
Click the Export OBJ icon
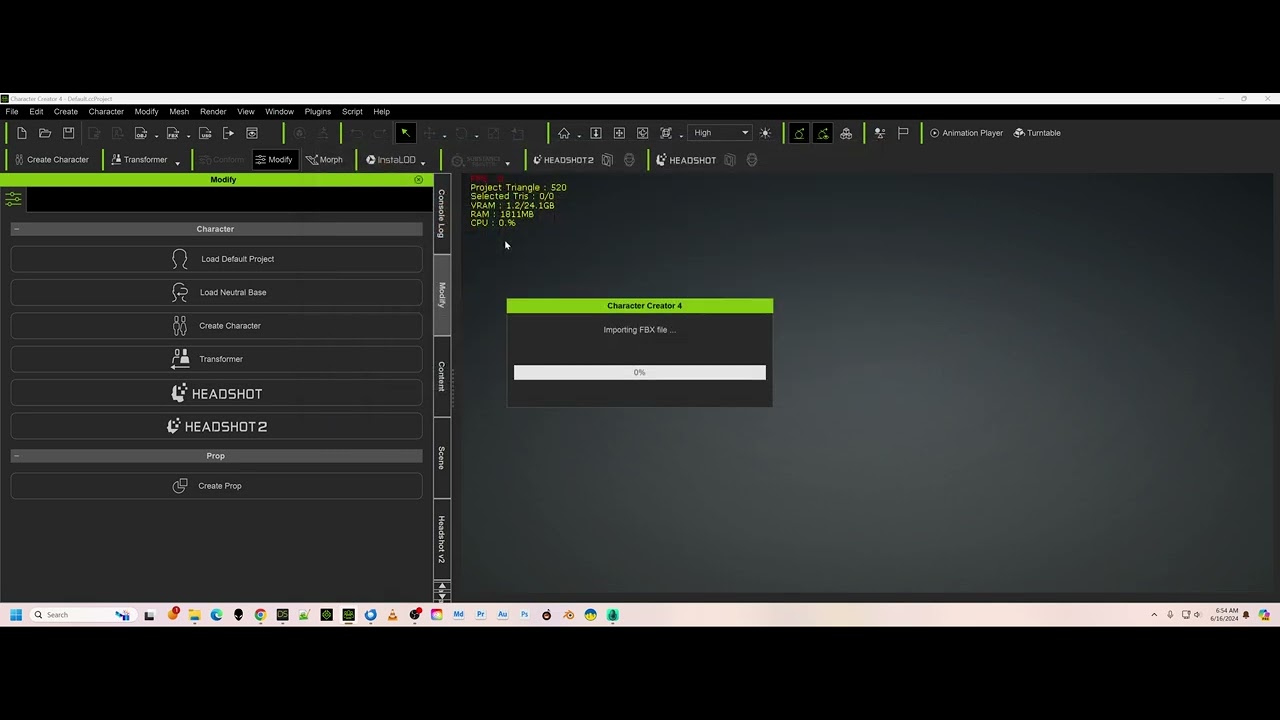pos(141,133)
